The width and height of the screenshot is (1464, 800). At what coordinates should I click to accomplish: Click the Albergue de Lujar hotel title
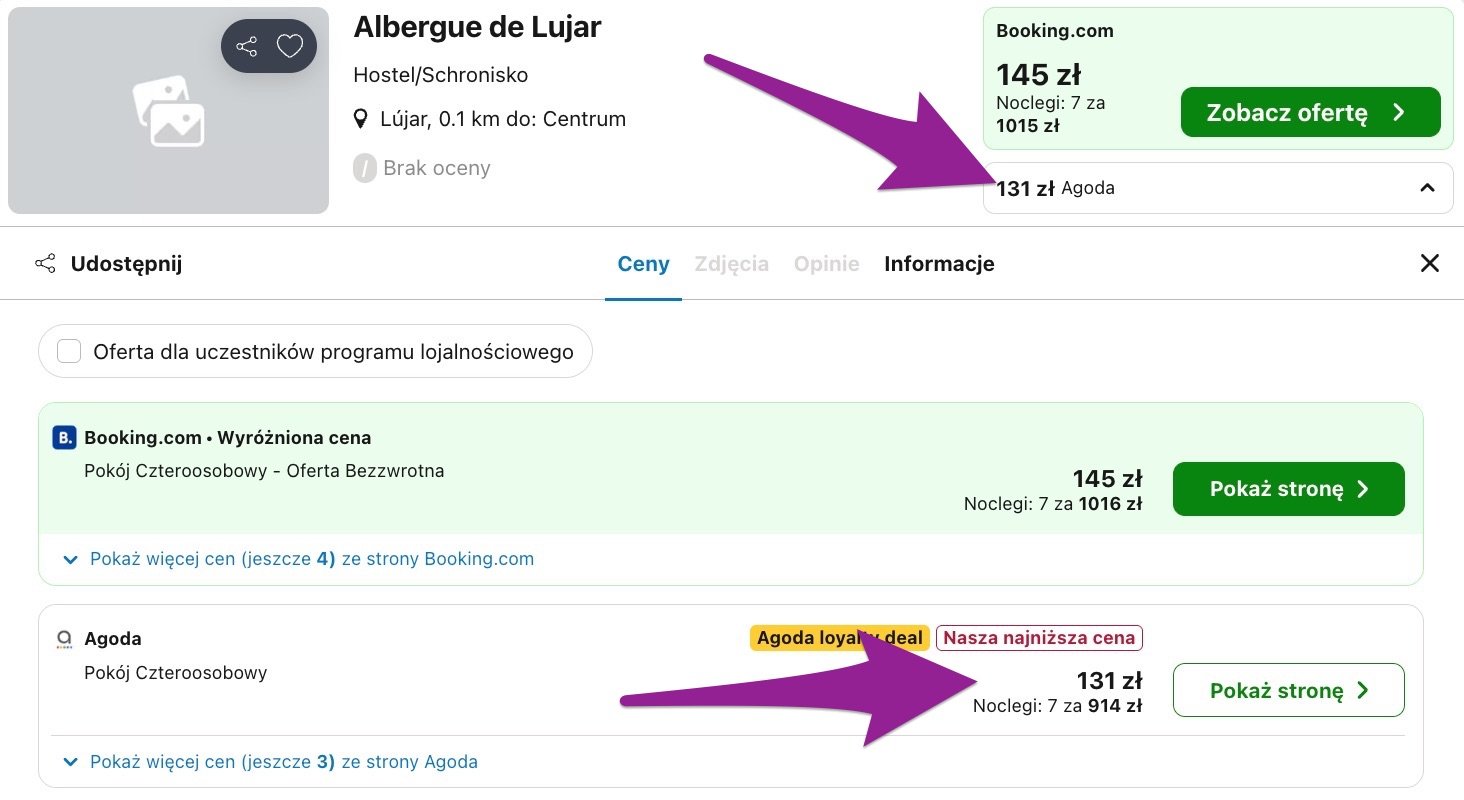point(477,27)
